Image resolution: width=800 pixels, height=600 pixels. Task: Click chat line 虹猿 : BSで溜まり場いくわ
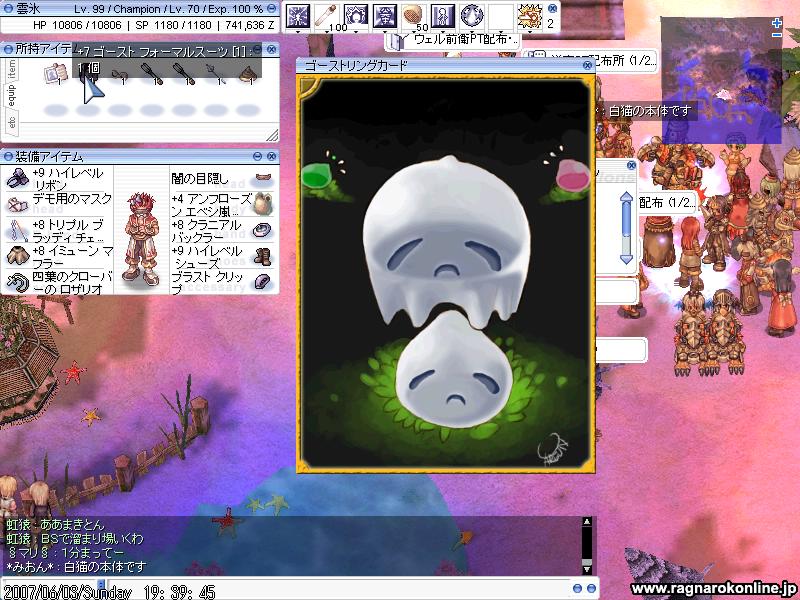pyautogui.click(x=75, y=539)
